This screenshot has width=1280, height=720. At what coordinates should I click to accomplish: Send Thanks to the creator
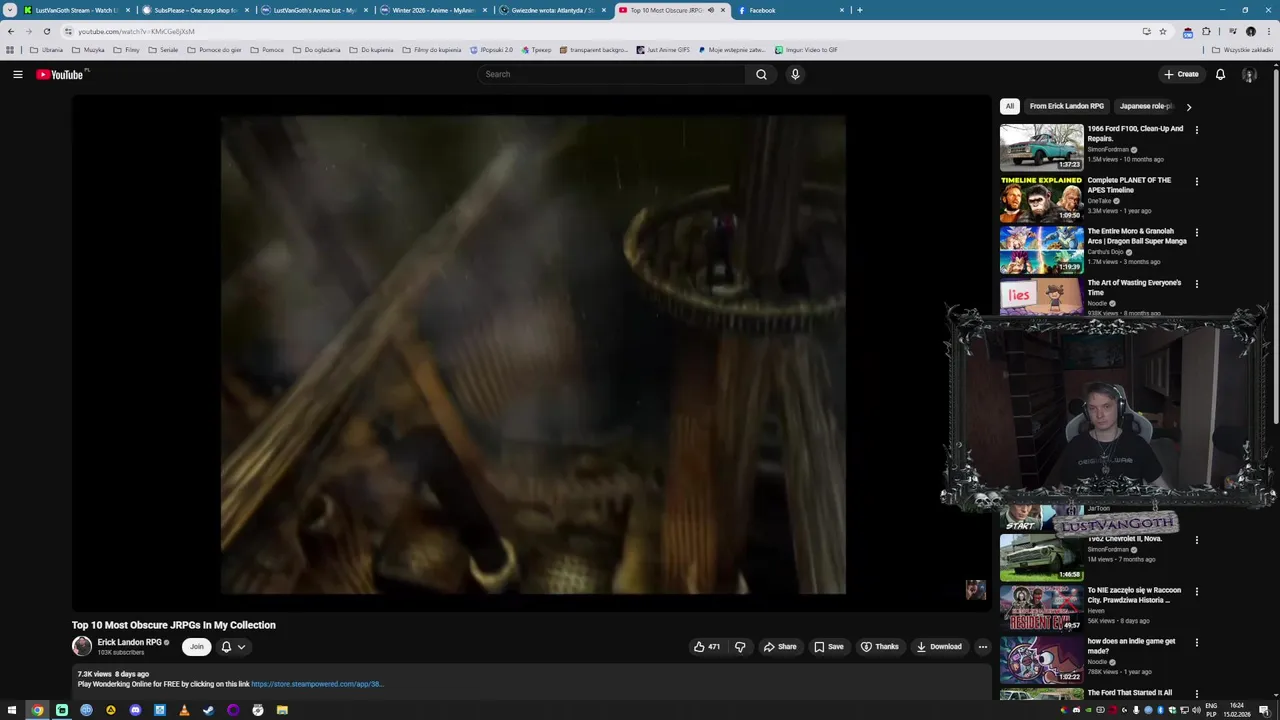pos(880,647)
